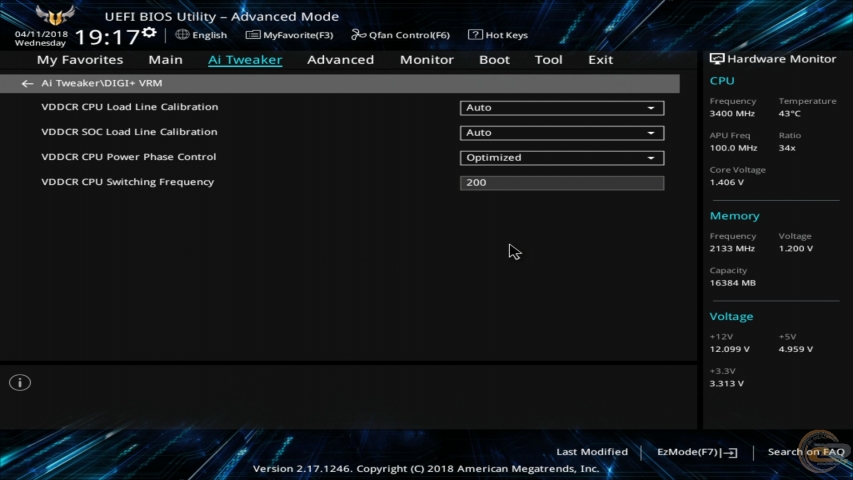Click the Voltage section heading
The image size is (853, 480).
click(731, 317)
